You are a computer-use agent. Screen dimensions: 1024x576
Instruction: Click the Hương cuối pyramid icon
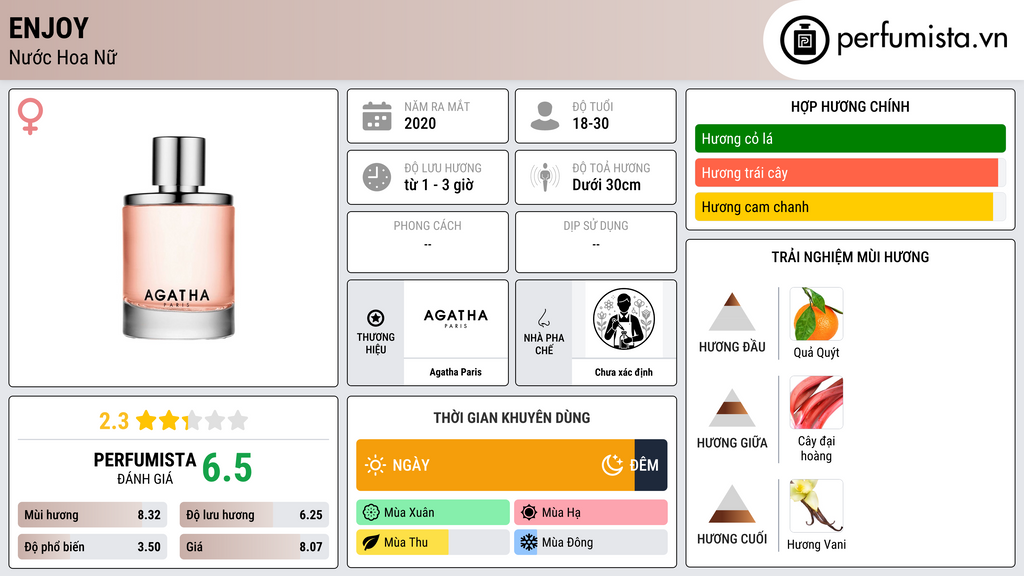(732, 504)
